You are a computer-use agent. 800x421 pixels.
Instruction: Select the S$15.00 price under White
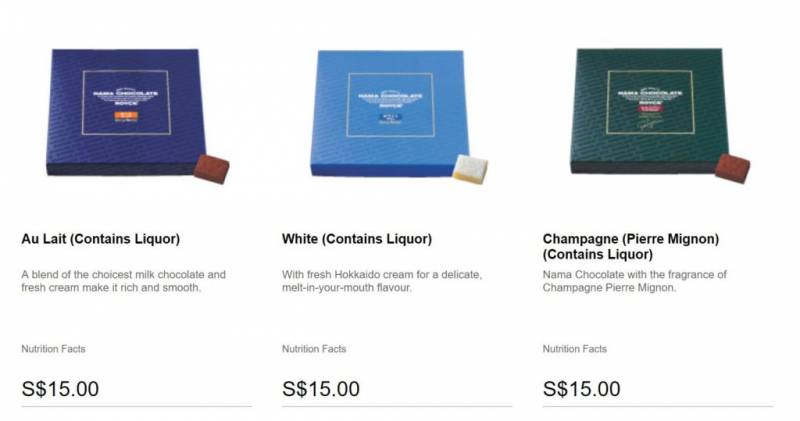pos(321,389)
